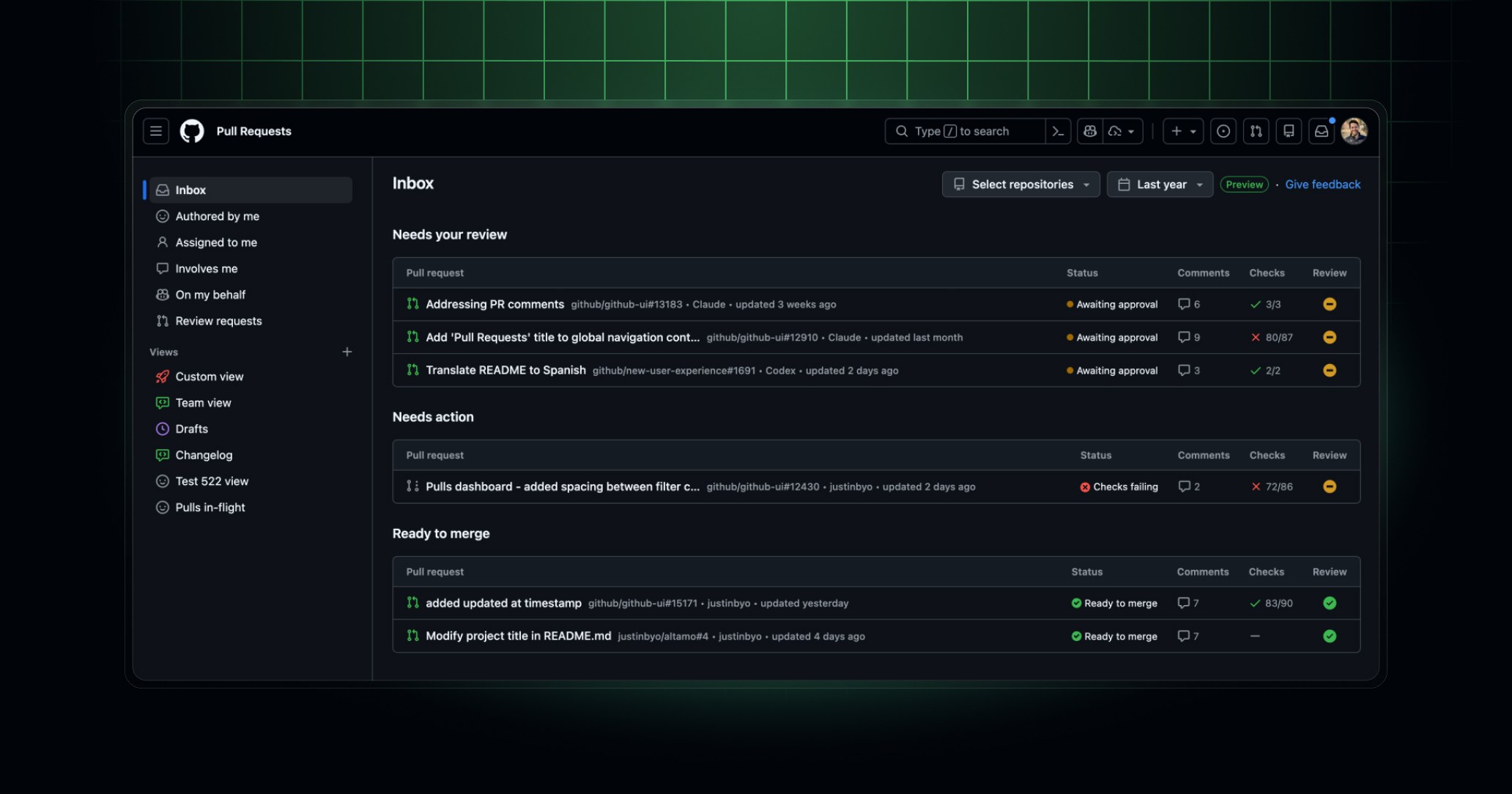Screen dimensions: 1512x794
Task: Open Pulls in-flight view
Action: click(x=251, y=508)
